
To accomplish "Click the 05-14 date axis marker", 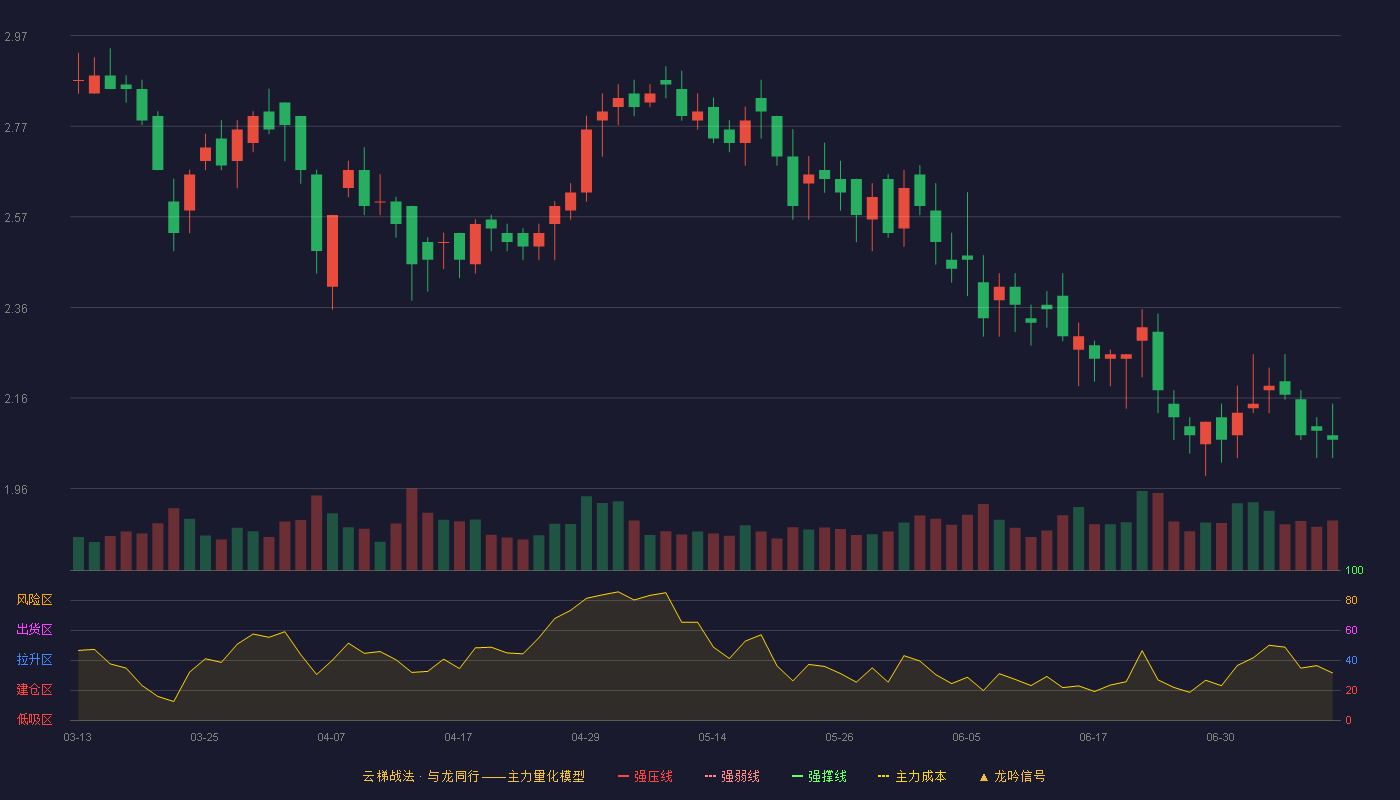I will 712,737.
